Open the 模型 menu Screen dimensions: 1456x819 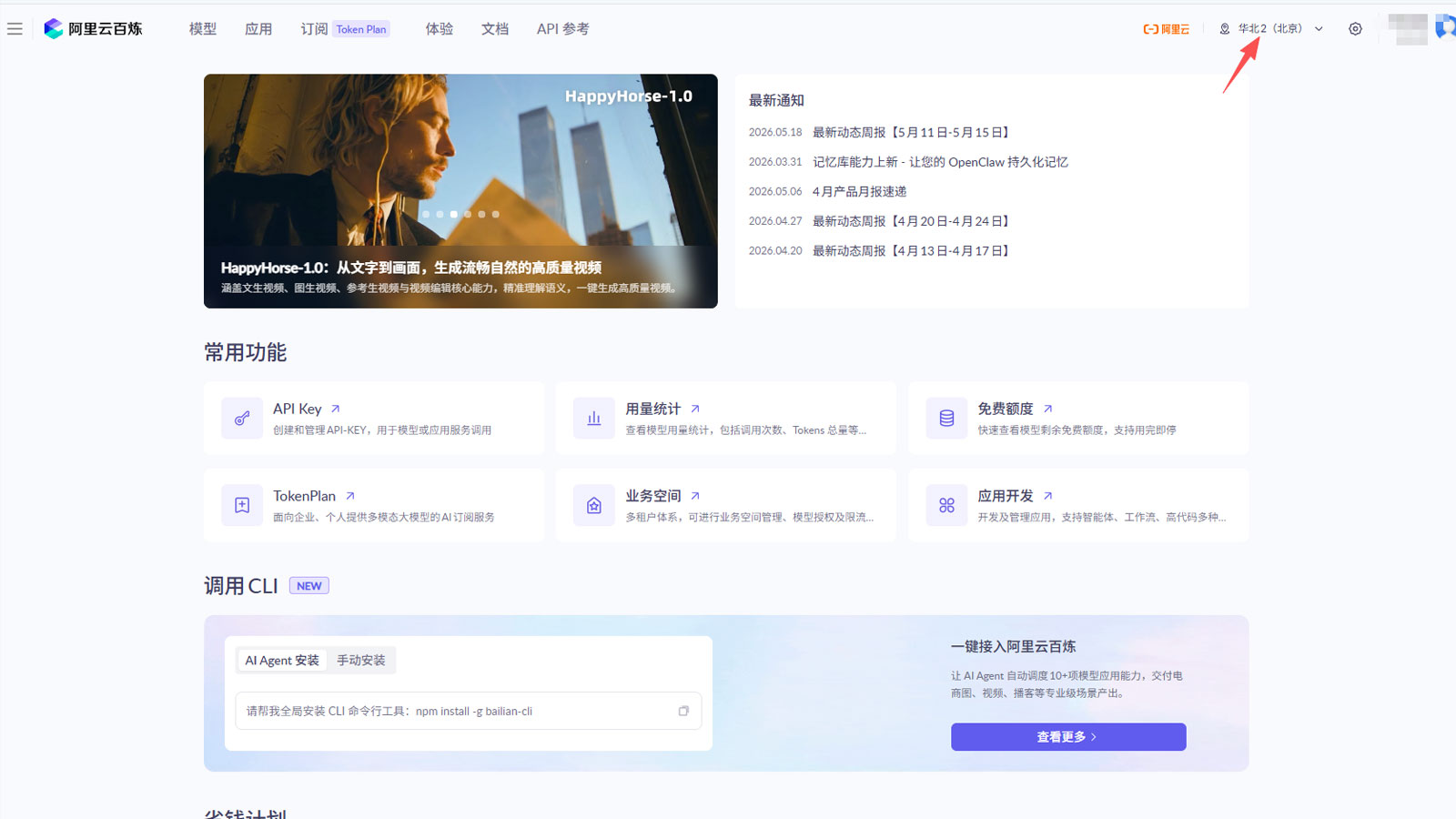(x=203, y=29)
